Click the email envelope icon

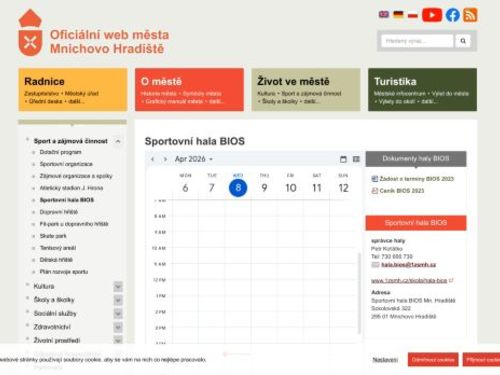375,265
